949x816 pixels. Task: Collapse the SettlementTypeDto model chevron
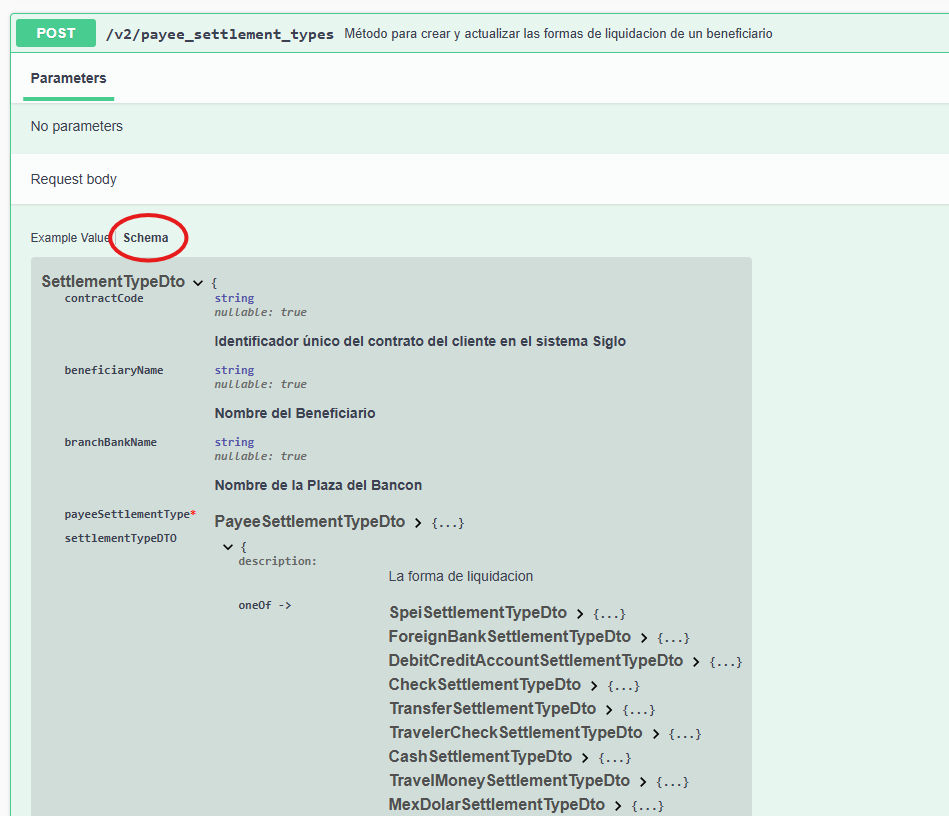pyautogui.click(x=197, y=283)
